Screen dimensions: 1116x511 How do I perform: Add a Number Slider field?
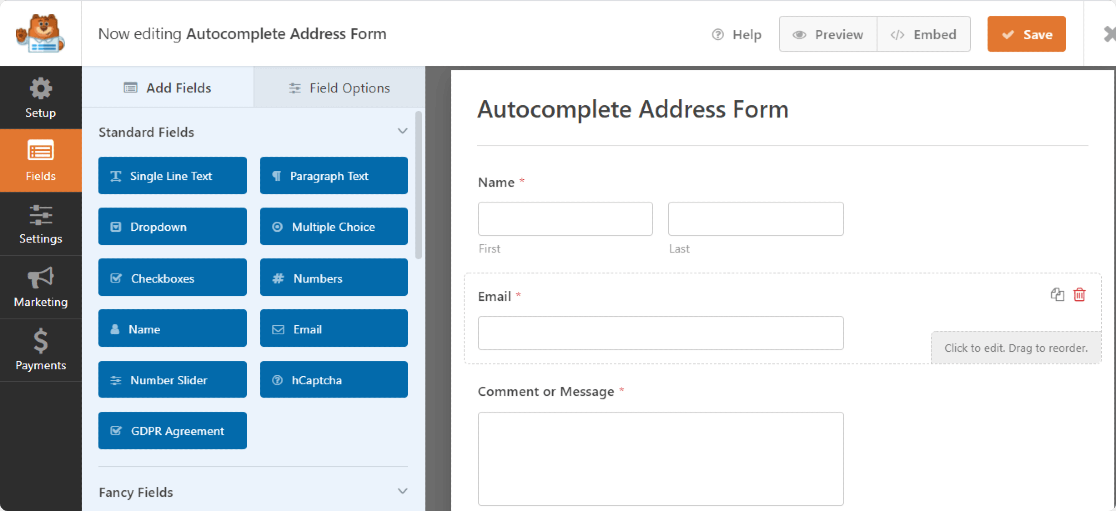click(172, 380)
